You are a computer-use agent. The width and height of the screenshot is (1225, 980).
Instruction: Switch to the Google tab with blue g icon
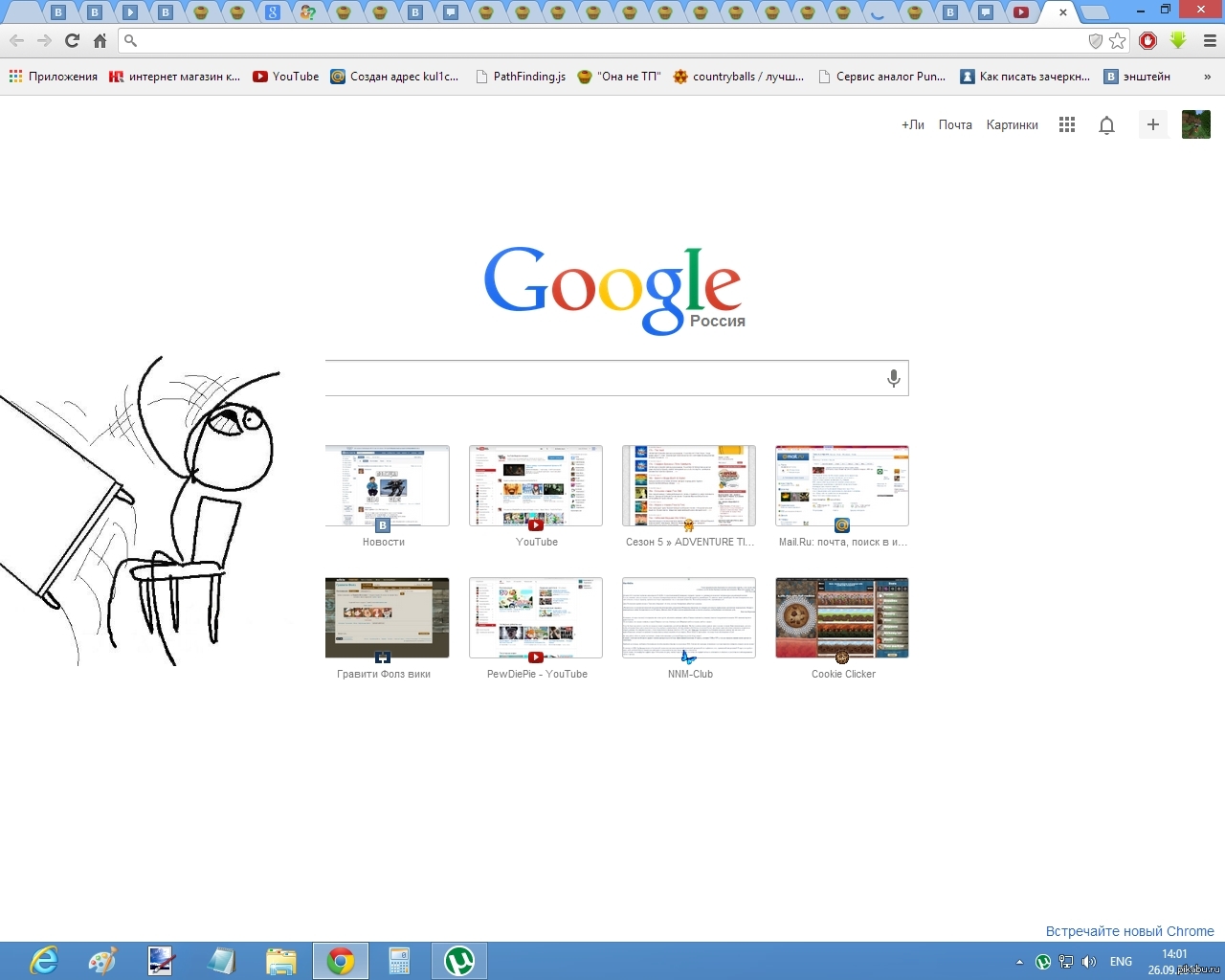coord(273,12)
